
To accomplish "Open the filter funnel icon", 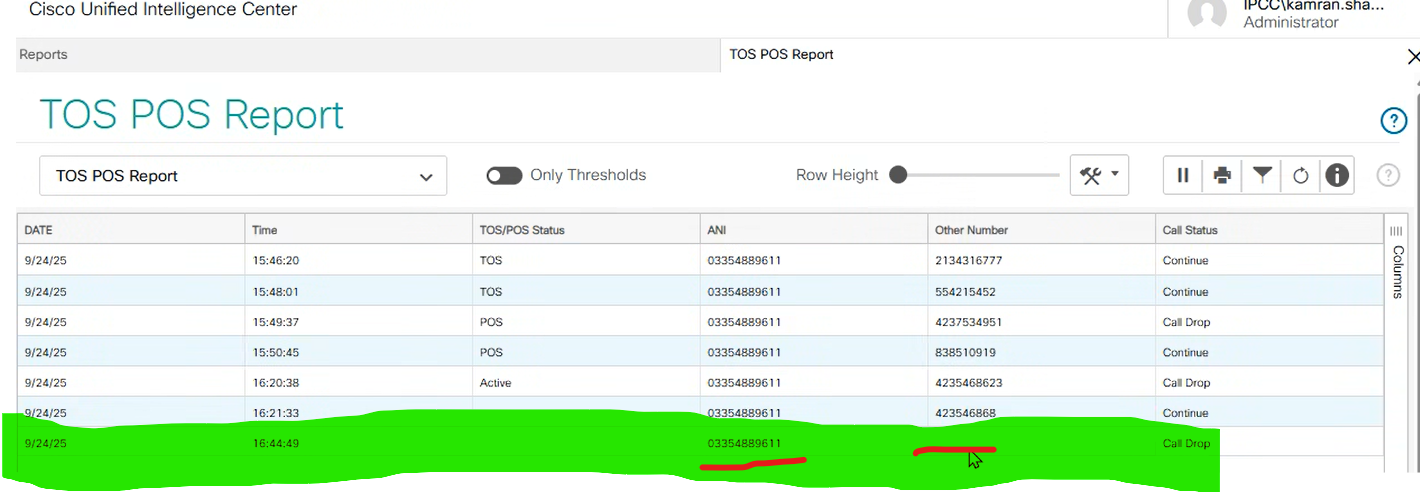I will point(1262,176).
